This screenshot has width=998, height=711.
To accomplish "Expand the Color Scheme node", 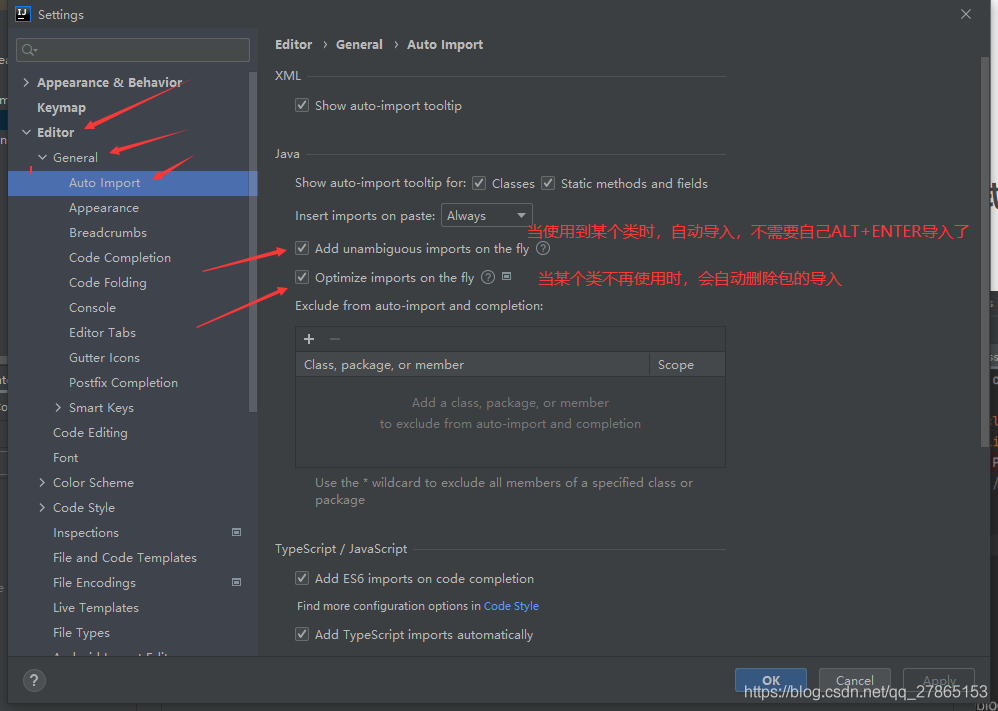I will tap(42, 482).
